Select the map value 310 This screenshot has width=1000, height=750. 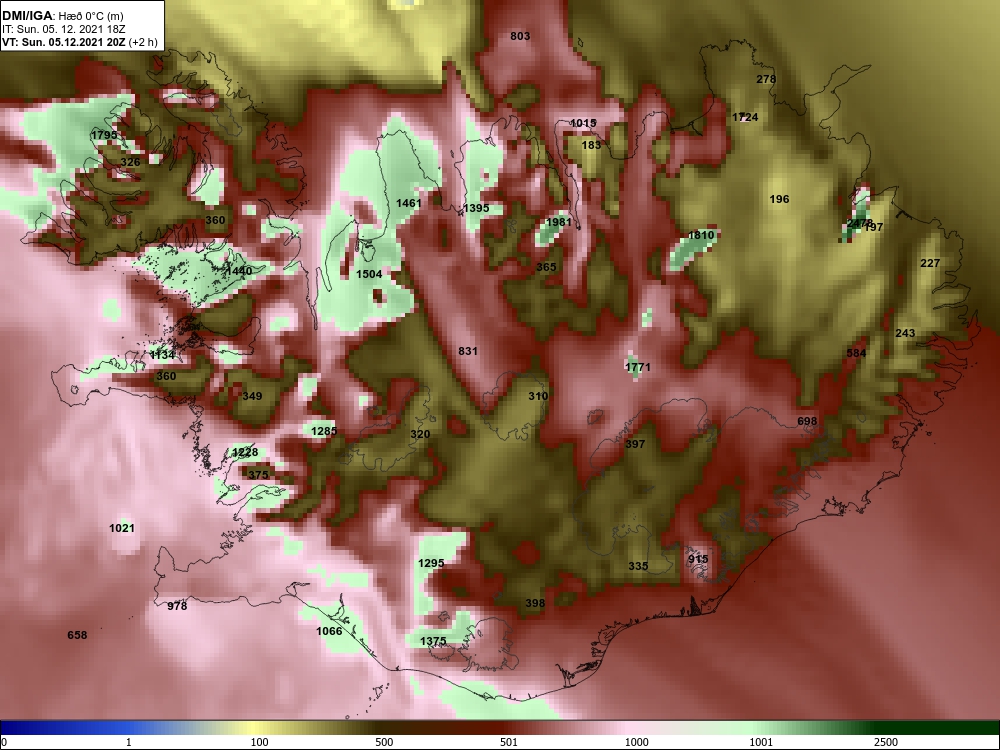click(538, 396)
